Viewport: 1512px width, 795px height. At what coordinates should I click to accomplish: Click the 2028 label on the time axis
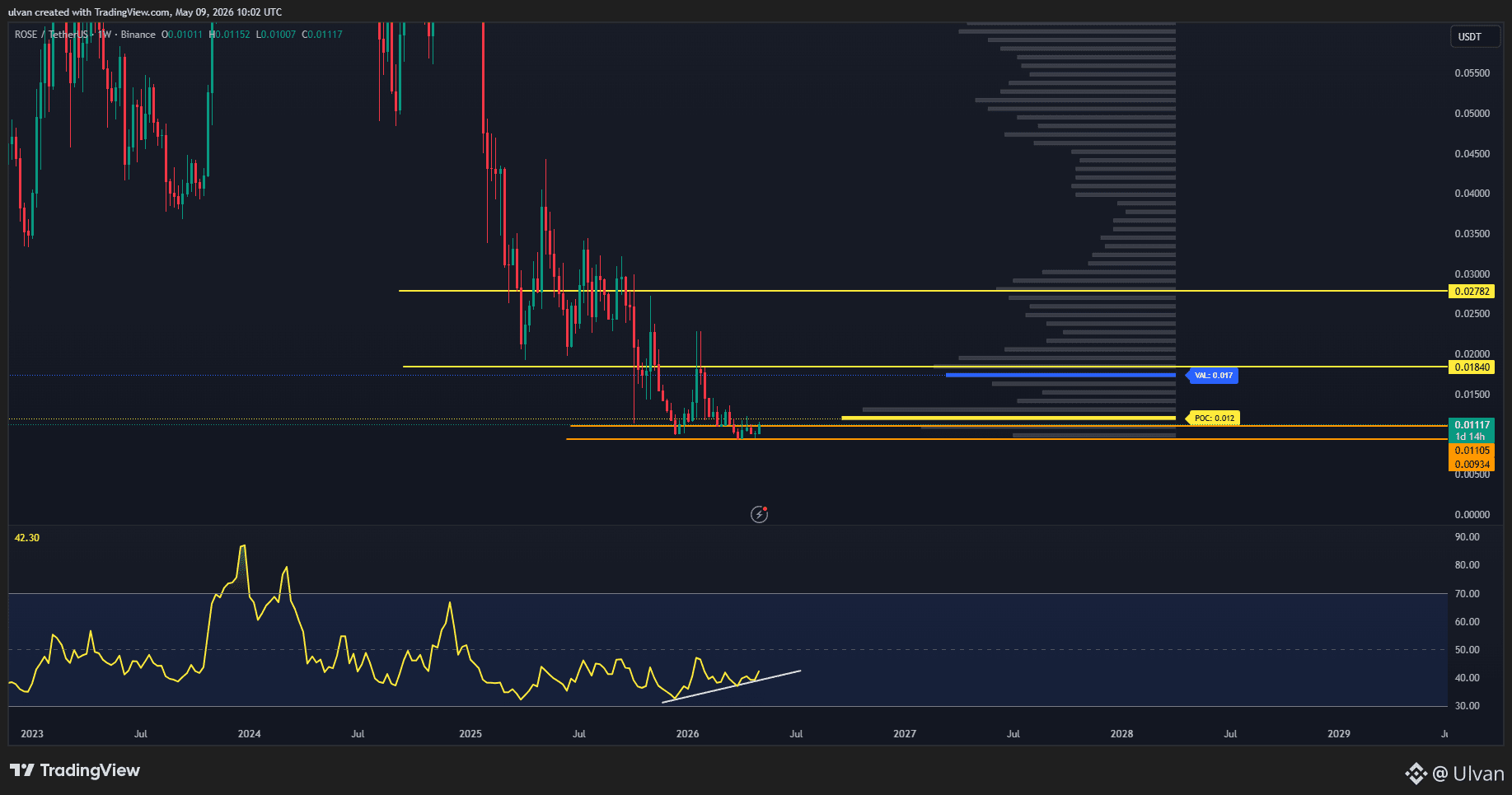[1122, 734]
